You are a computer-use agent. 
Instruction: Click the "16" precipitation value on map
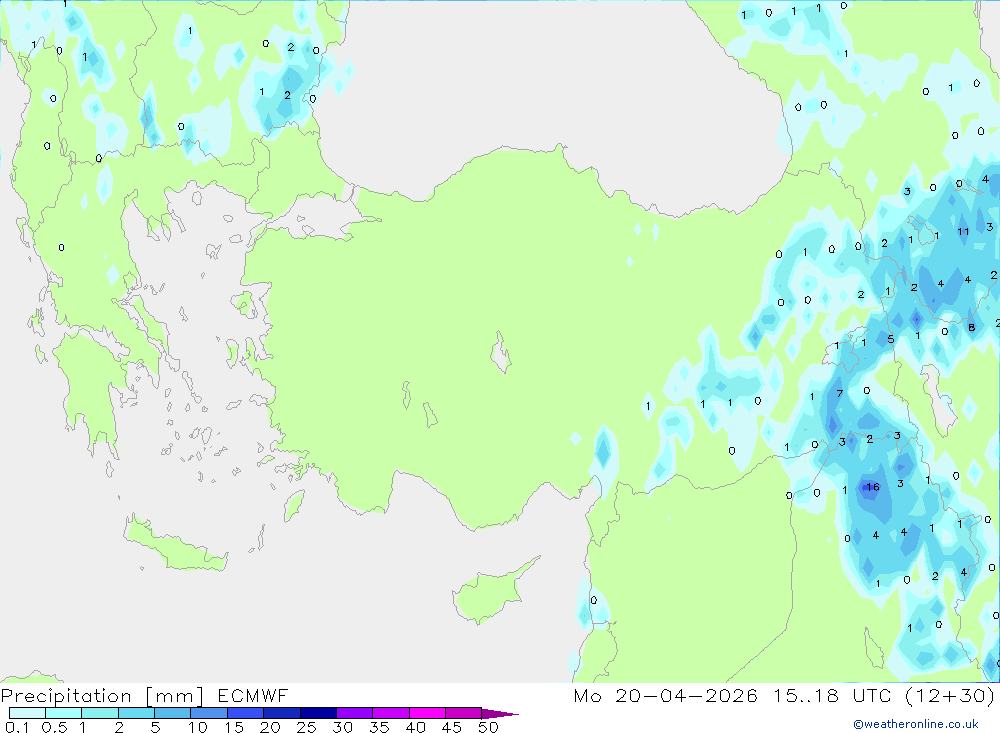click(873, 487)
